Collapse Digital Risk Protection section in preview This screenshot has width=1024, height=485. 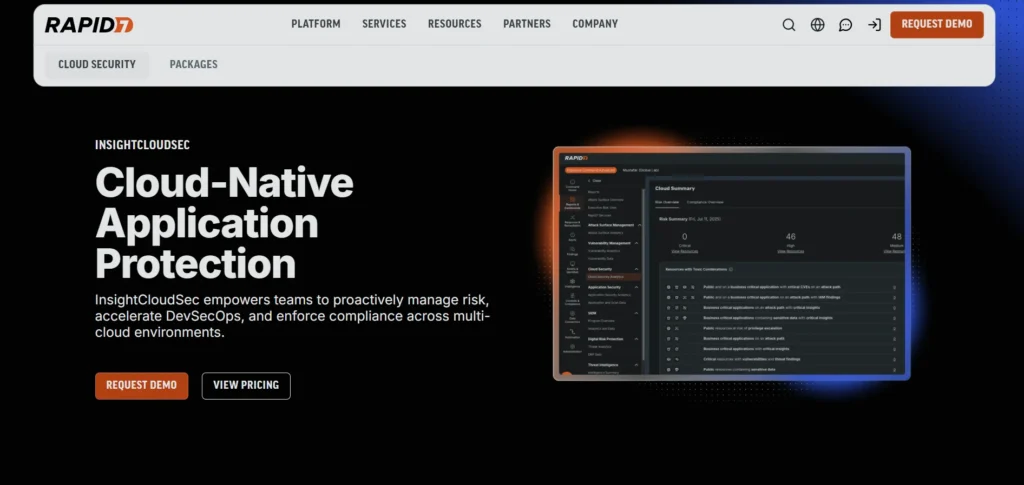637,339
